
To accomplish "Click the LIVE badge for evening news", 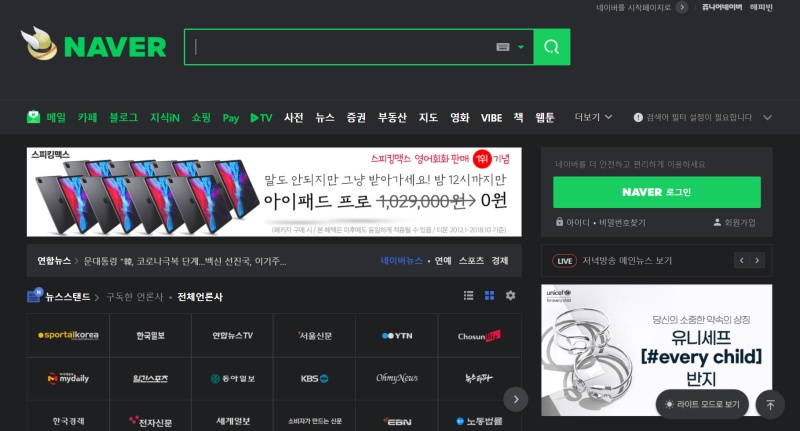I will pyautogui.click(x=564, y=261).
